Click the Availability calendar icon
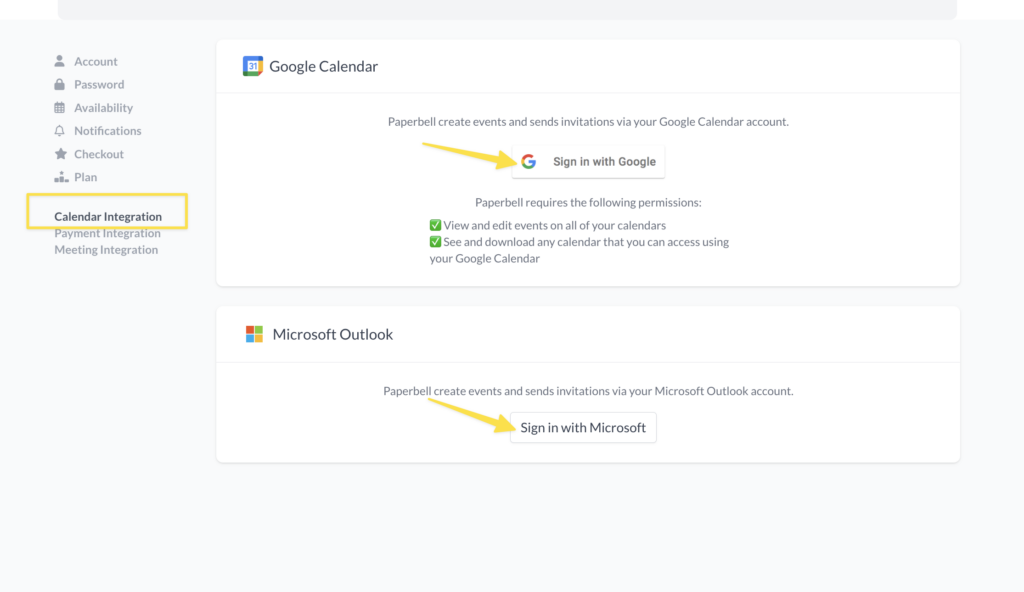This screenshot has height=592, width=1024. 60,107
